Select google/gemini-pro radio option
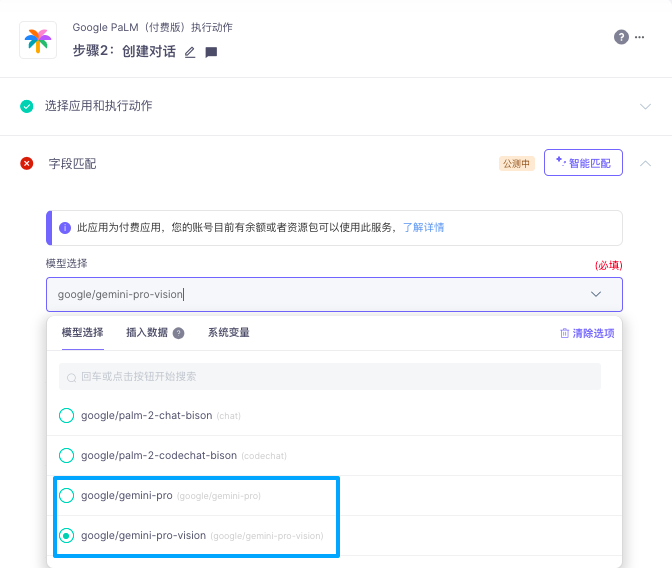Image resolution: width=672 pixels, height=568 pixels. click(66, 496)
